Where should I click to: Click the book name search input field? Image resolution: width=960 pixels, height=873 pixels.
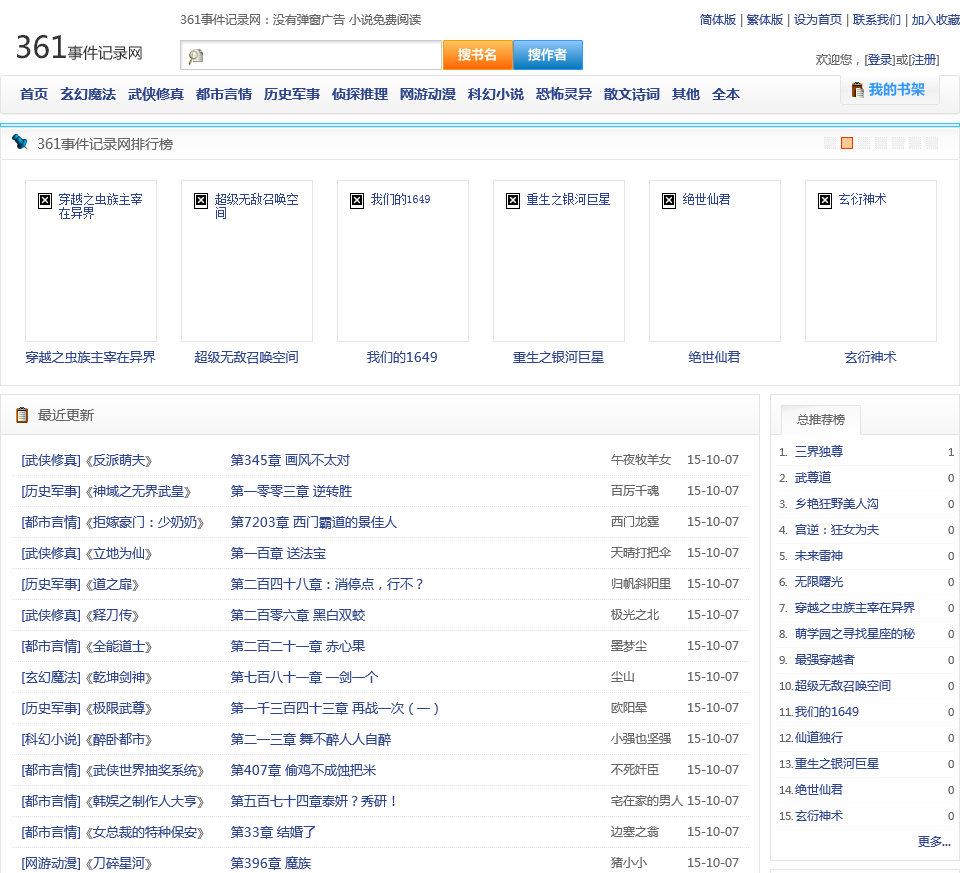point(311,55)
